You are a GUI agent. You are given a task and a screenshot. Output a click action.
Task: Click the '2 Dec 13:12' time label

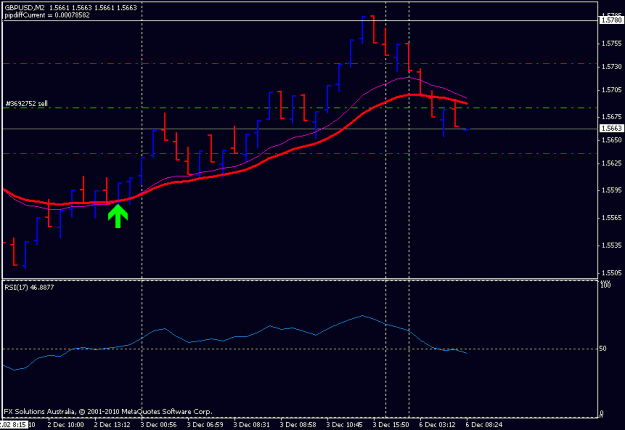pyautogui.click(x=112, y=425)
